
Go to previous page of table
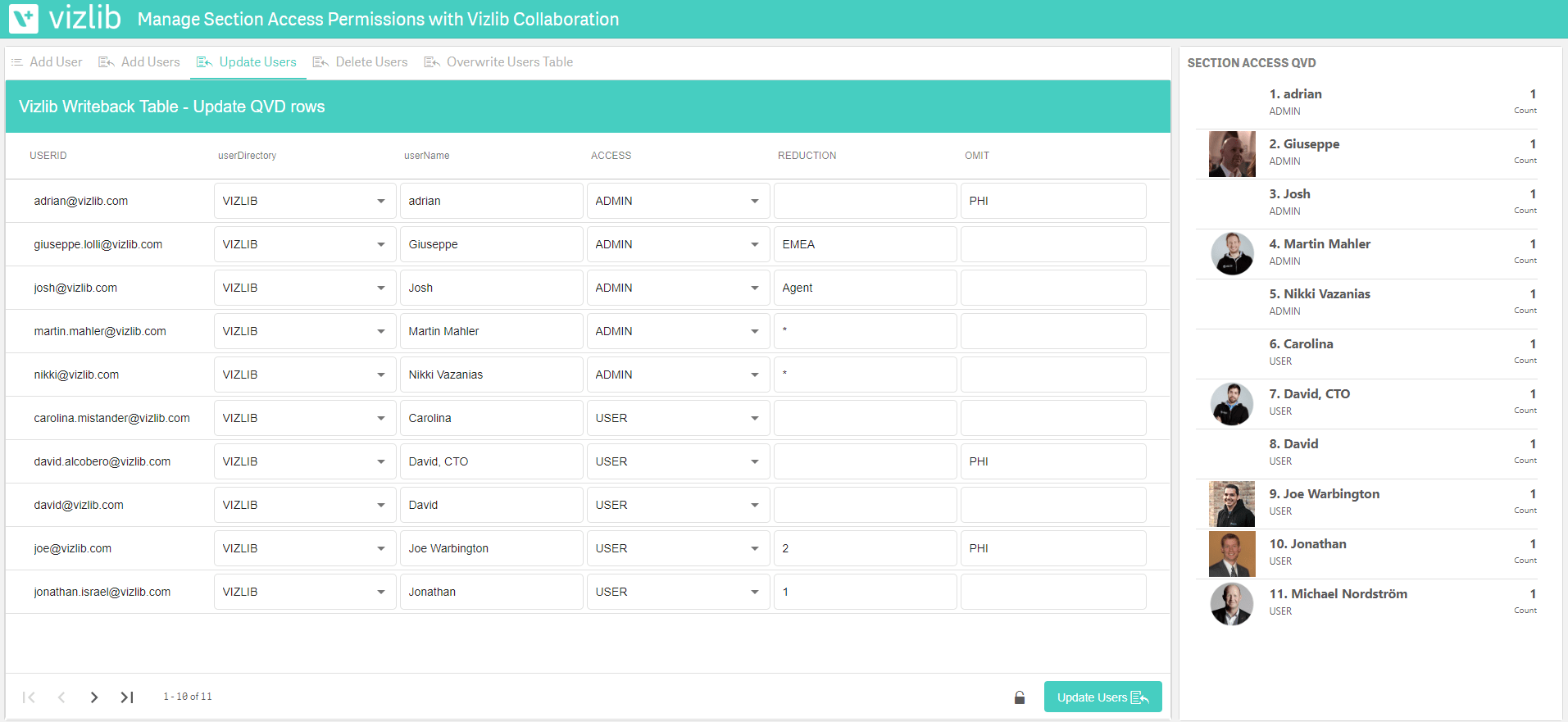point(61,697)
